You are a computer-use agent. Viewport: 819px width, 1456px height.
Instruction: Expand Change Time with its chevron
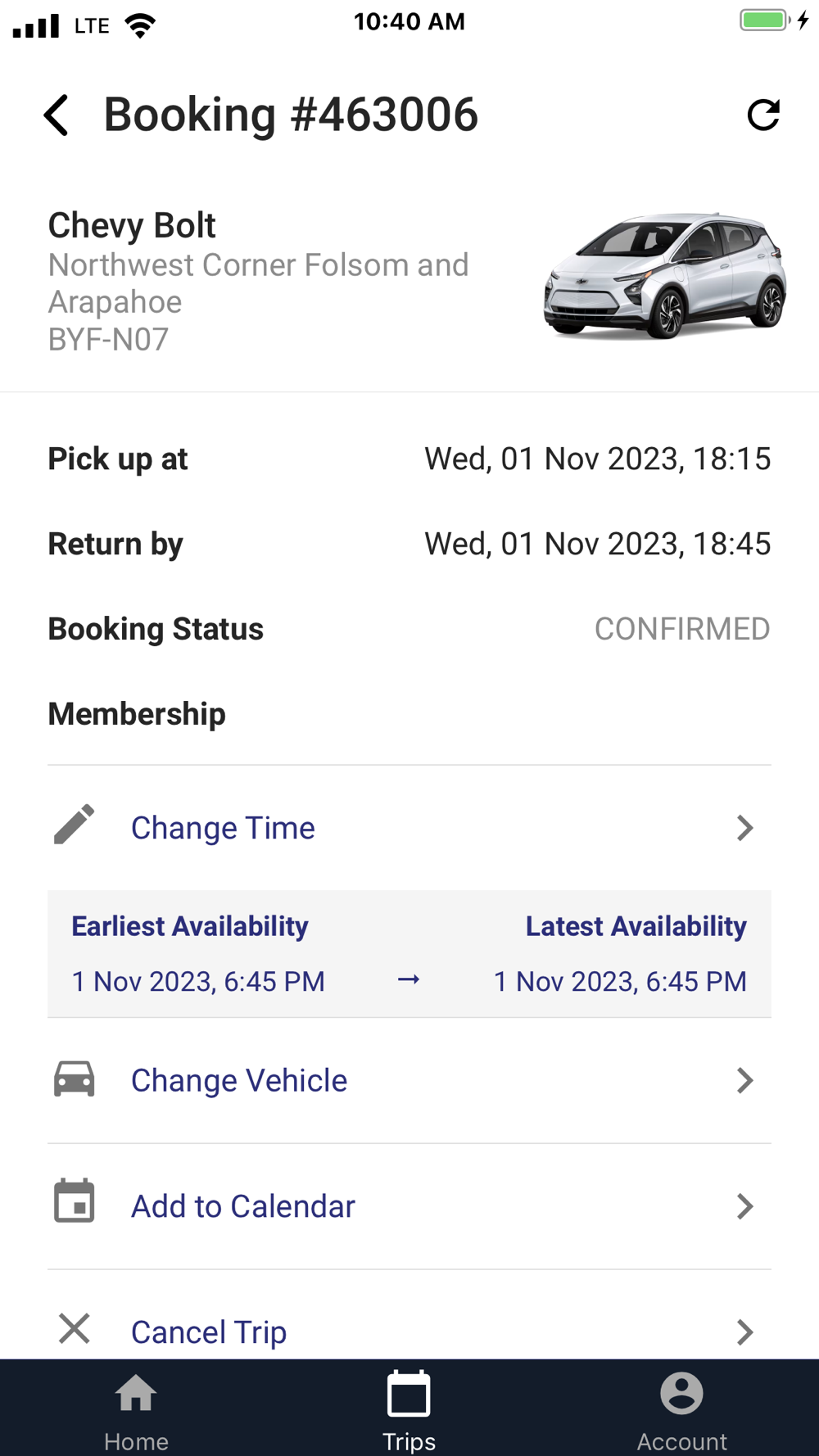[x=744, y=828]
